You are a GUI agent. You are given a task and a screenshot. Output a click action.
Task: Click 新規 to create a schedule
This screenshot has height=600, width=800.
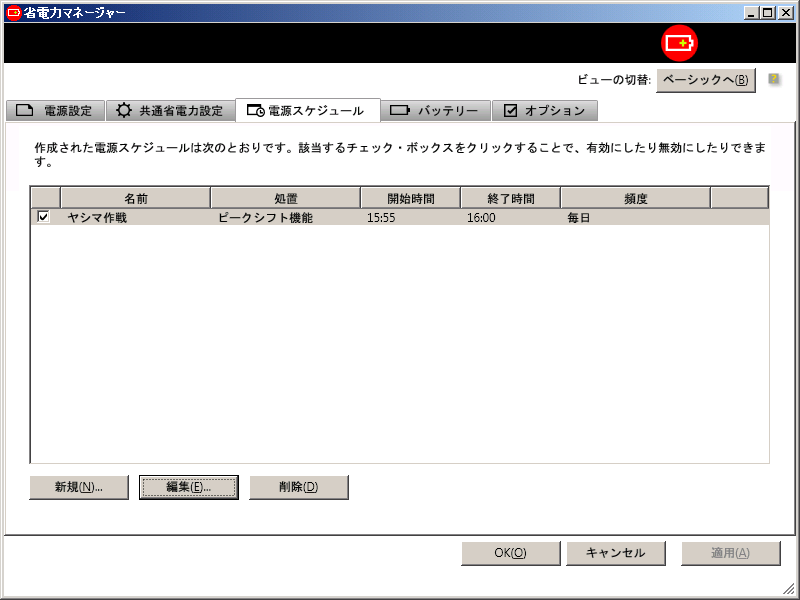click(79, 487)
